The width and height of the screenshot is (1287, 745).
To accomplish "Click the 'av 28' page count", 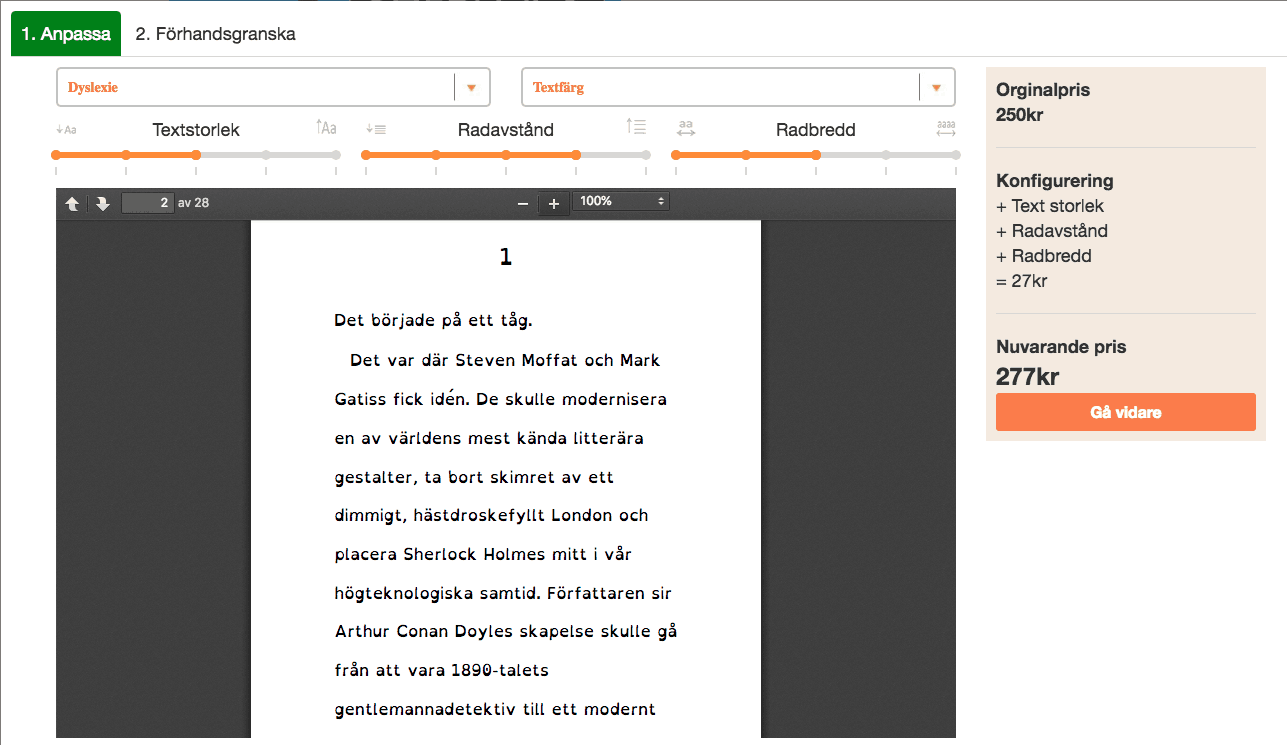I will point(193,203).
